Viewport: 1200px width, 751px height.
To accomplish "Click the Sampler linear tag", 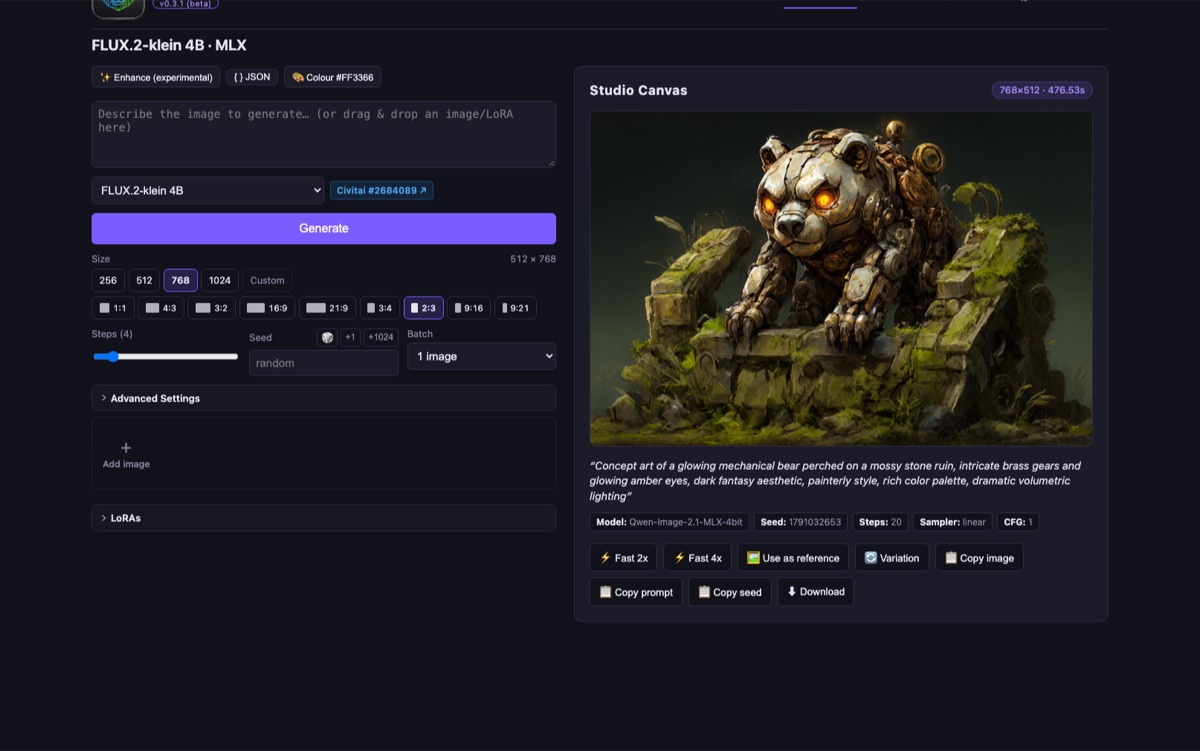I will [952, 522].
